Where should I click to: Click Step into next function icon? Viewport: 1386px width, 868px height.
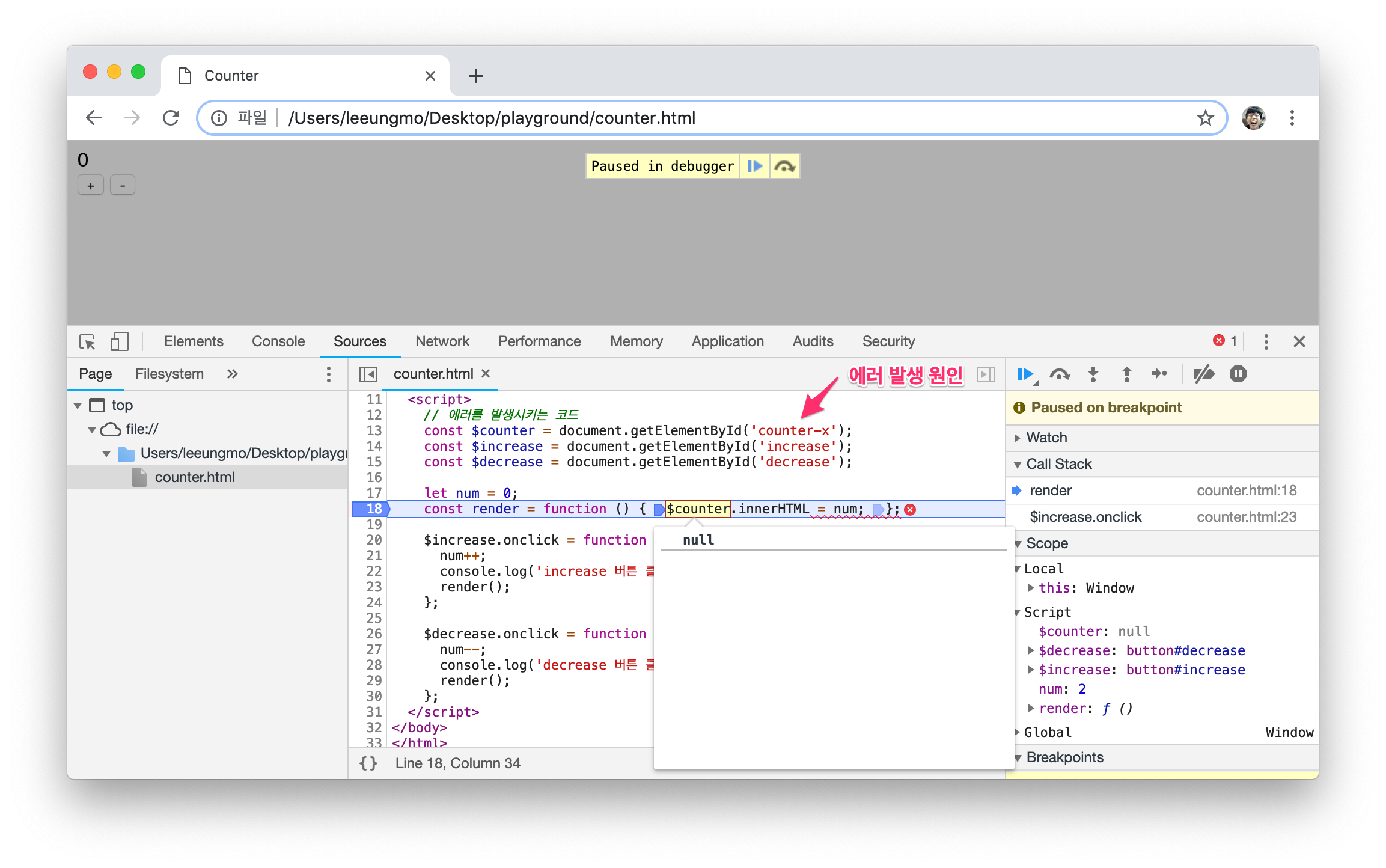tap(1093, 374)
